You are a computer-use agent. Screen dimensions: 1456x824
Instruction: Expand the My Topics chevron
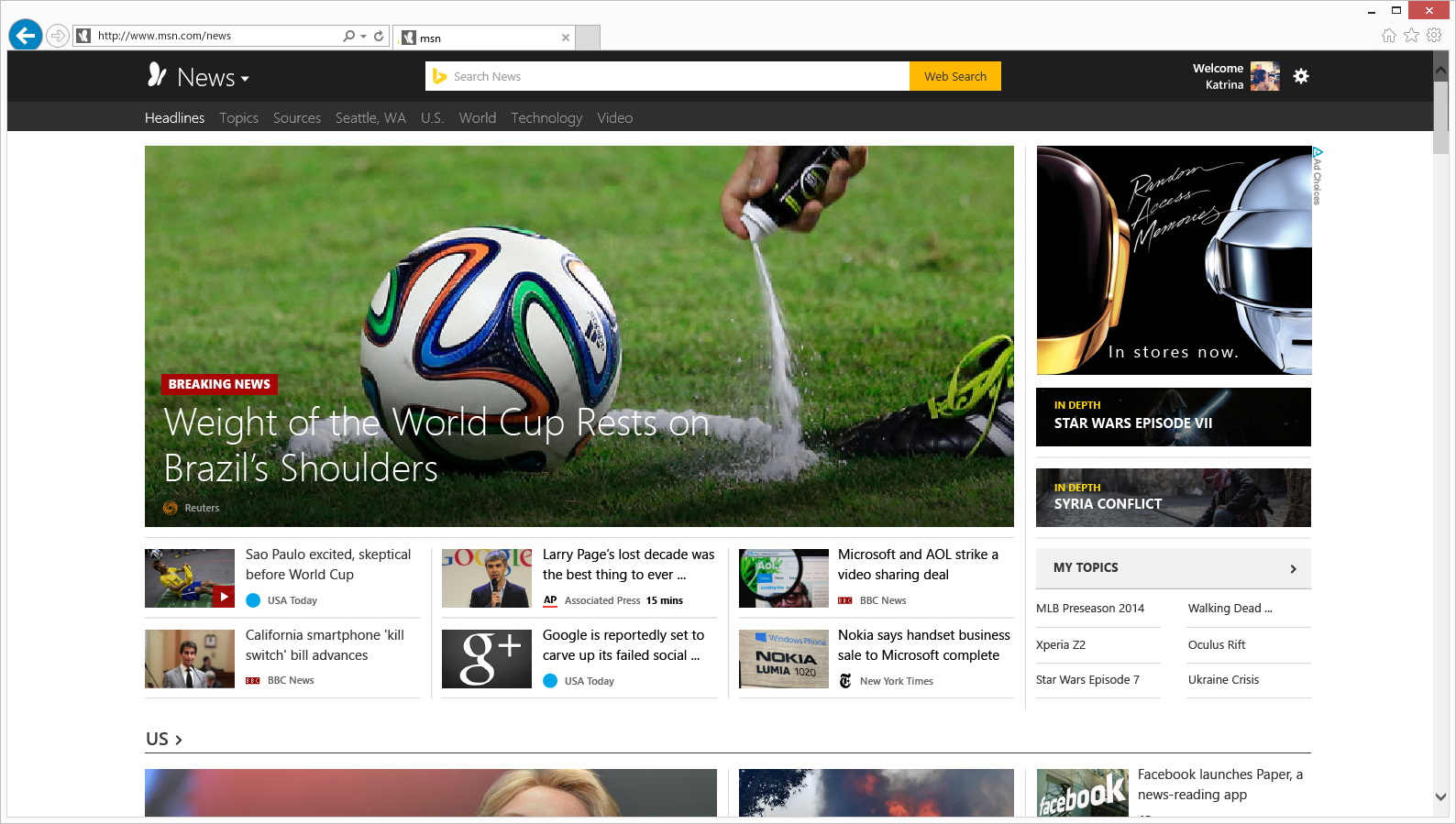(1293, 568)
